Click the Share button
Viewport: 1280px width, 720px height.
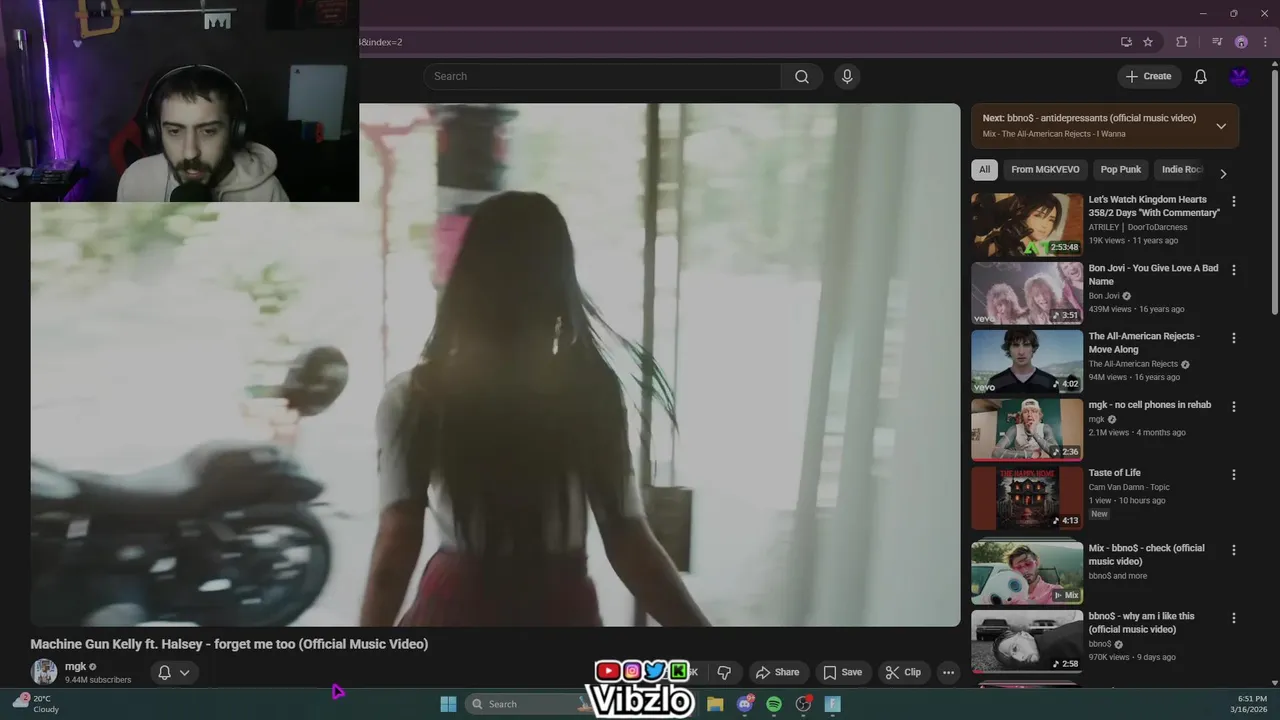click(x=777, y=672)
